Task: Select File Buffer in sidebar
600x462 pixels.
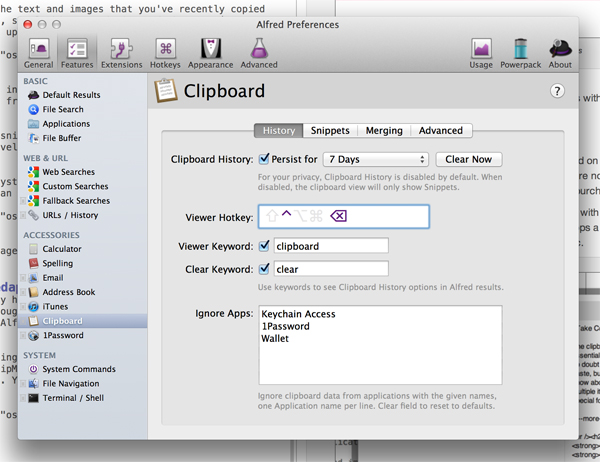Action: 54,138
